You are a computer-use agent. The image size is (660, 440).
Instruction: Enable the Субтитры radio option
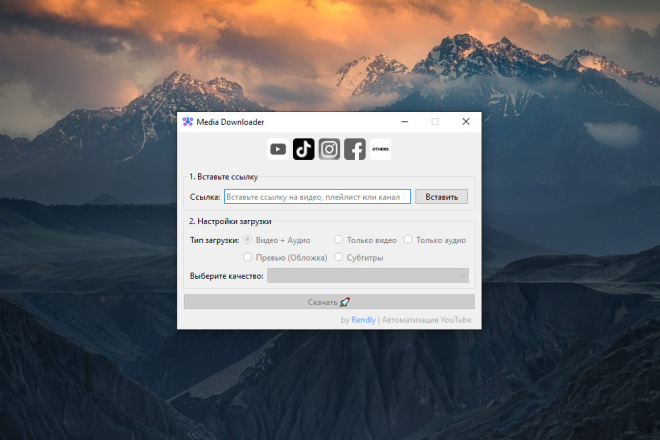coord(359,257)
